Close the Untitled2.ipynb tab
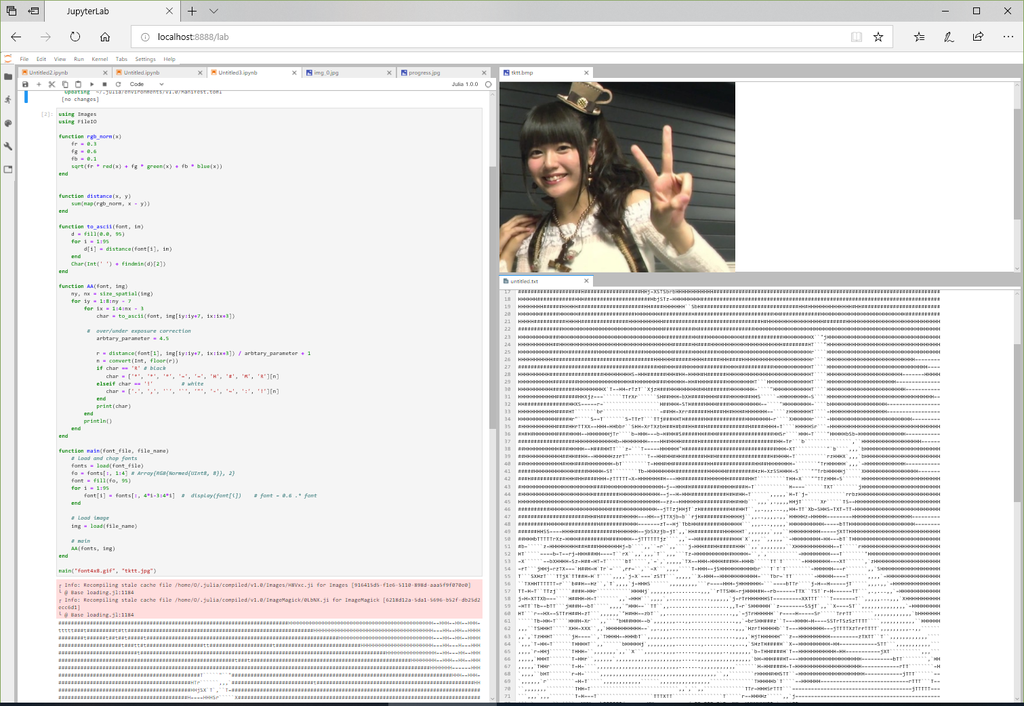This screenshot has height=706, width=1024. tap(104, 72)
